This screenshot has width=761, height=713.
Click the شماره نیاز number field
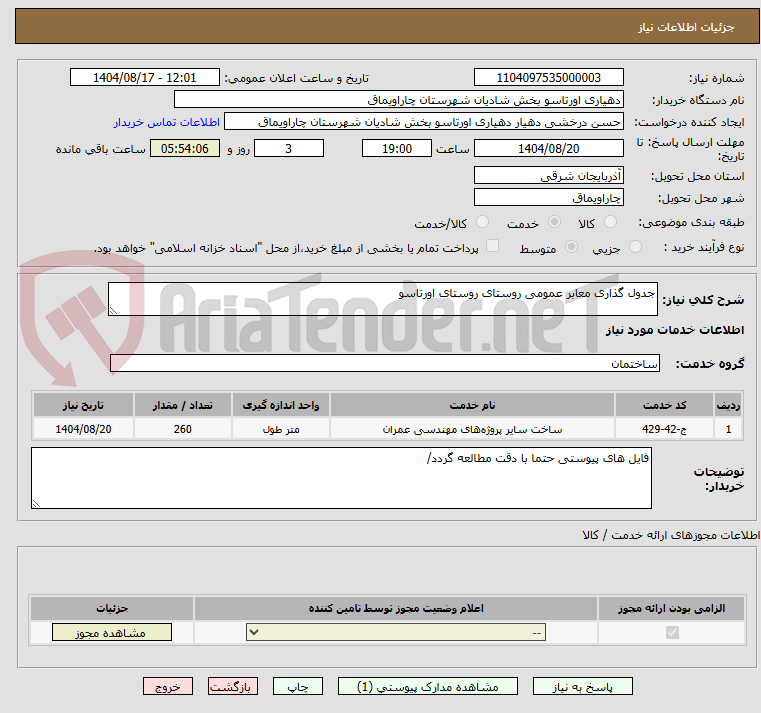[548, 78]
